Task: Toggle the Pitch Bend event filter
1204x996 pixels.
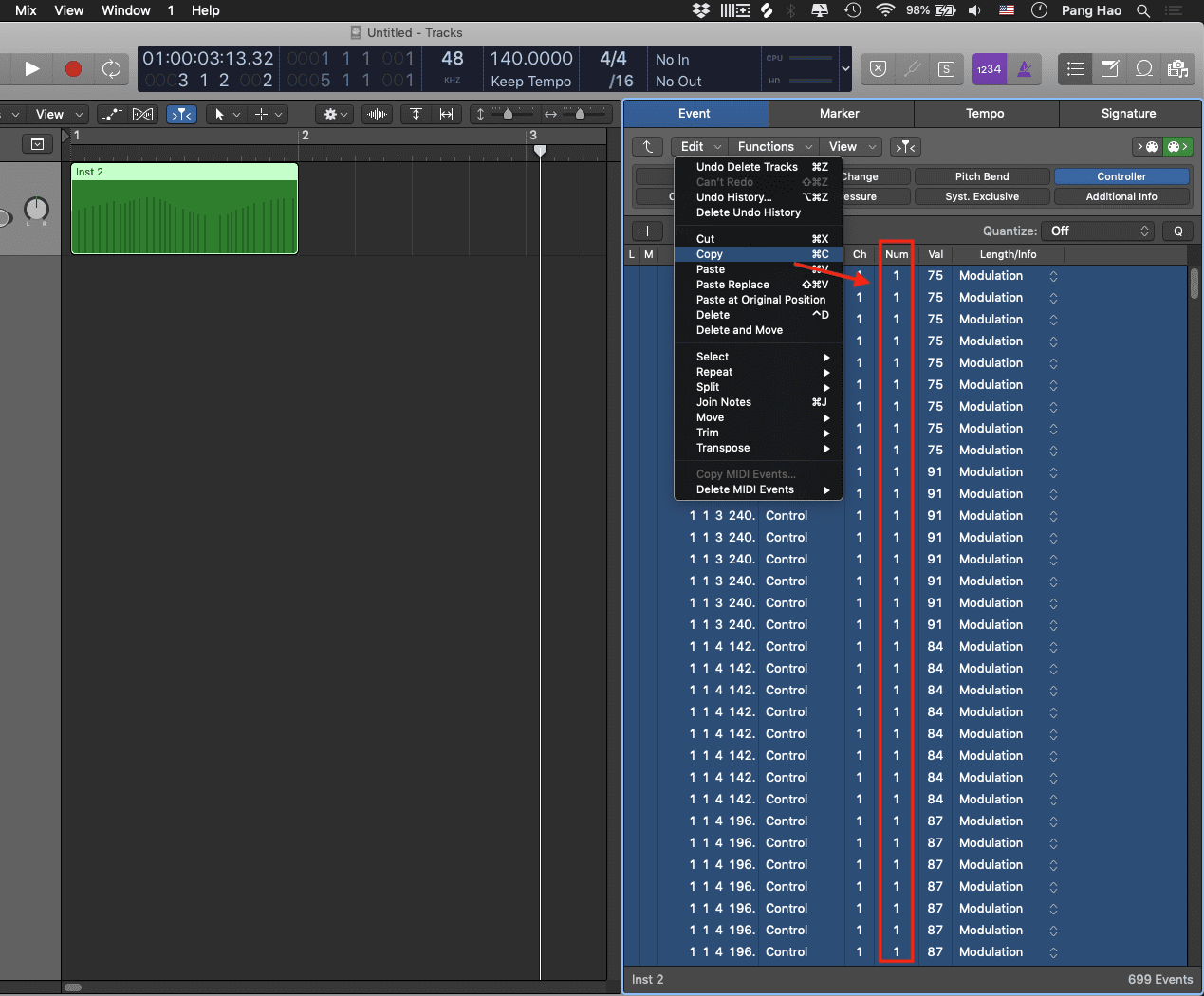Action: click(x=982, y=176)
